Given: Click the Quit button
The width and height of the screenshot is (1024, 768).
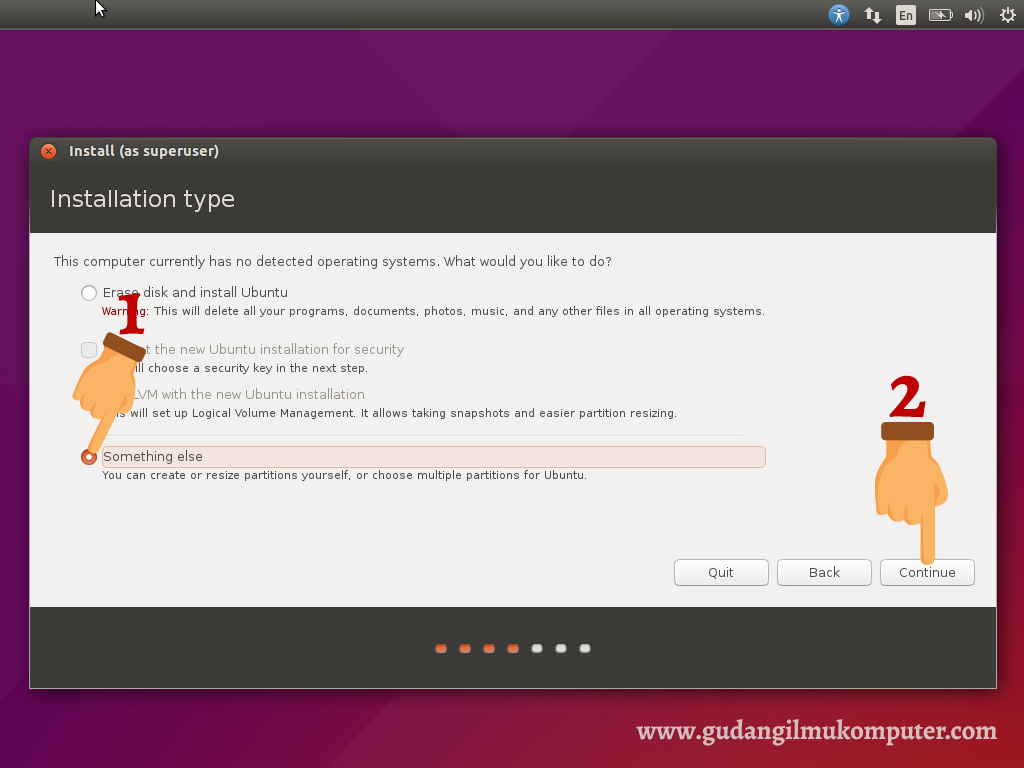Looking at the screenshot, I should tap(721, 572).
